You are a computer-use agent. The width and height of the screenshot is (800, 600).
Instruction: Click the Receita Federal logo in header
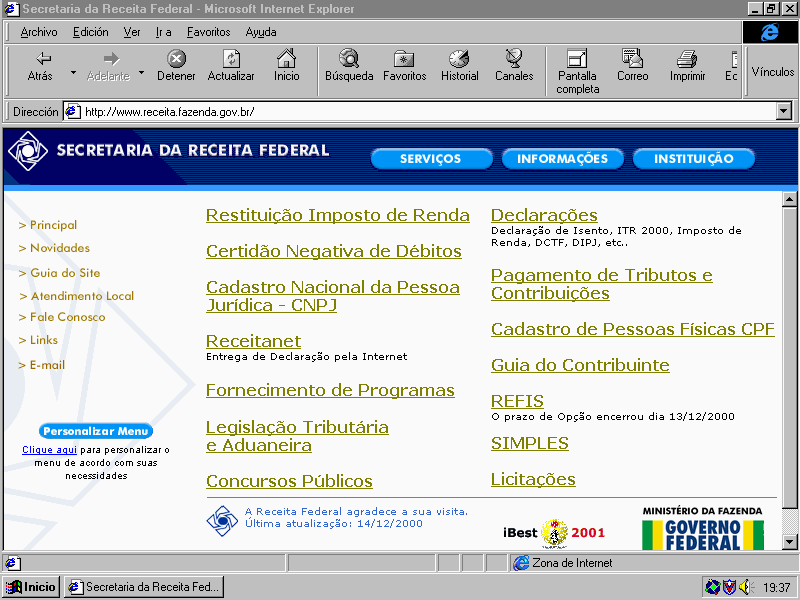[x=28, y=151]
